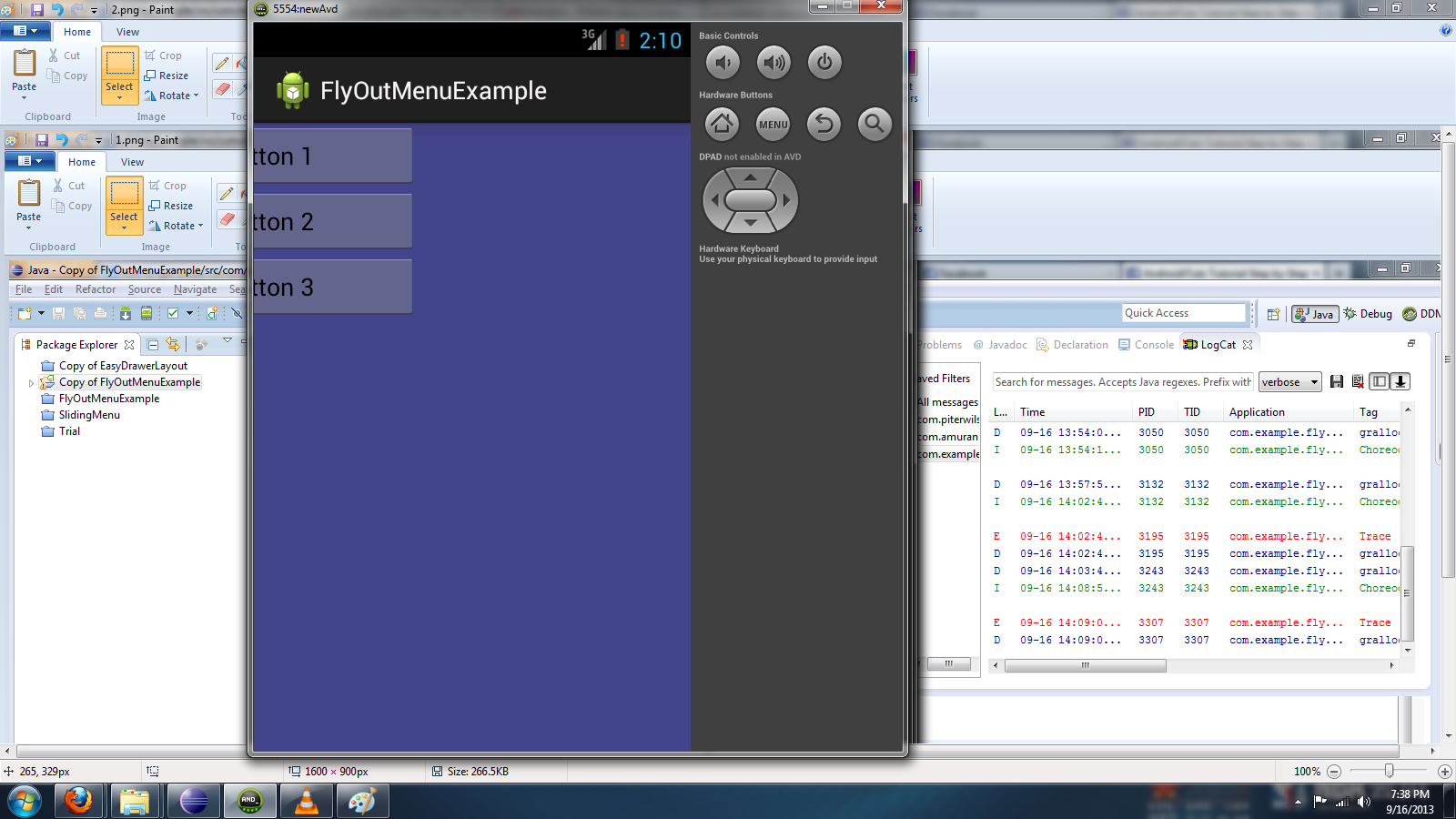Image resolution: width=1456 pixels, height=819 pixels.
Task: Select Copy of EasyDrawerLayout project
Action: coord(123,366)
